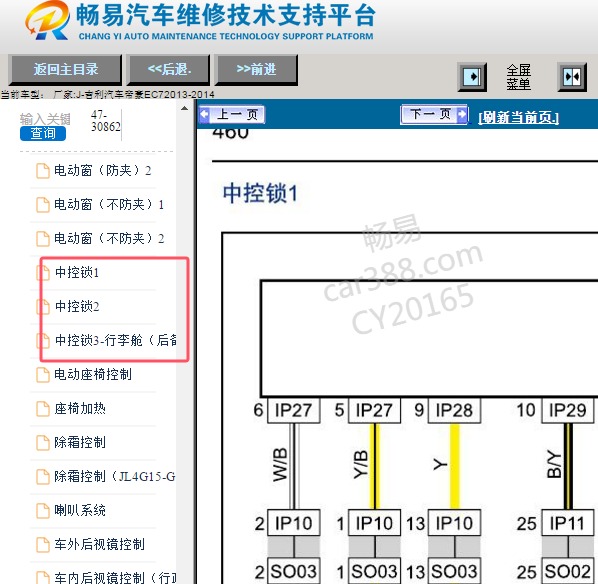Open 车内后视镜控制 entry in sidebar
The width and height of the screenshot is (598, 584).
pos(115,578)
